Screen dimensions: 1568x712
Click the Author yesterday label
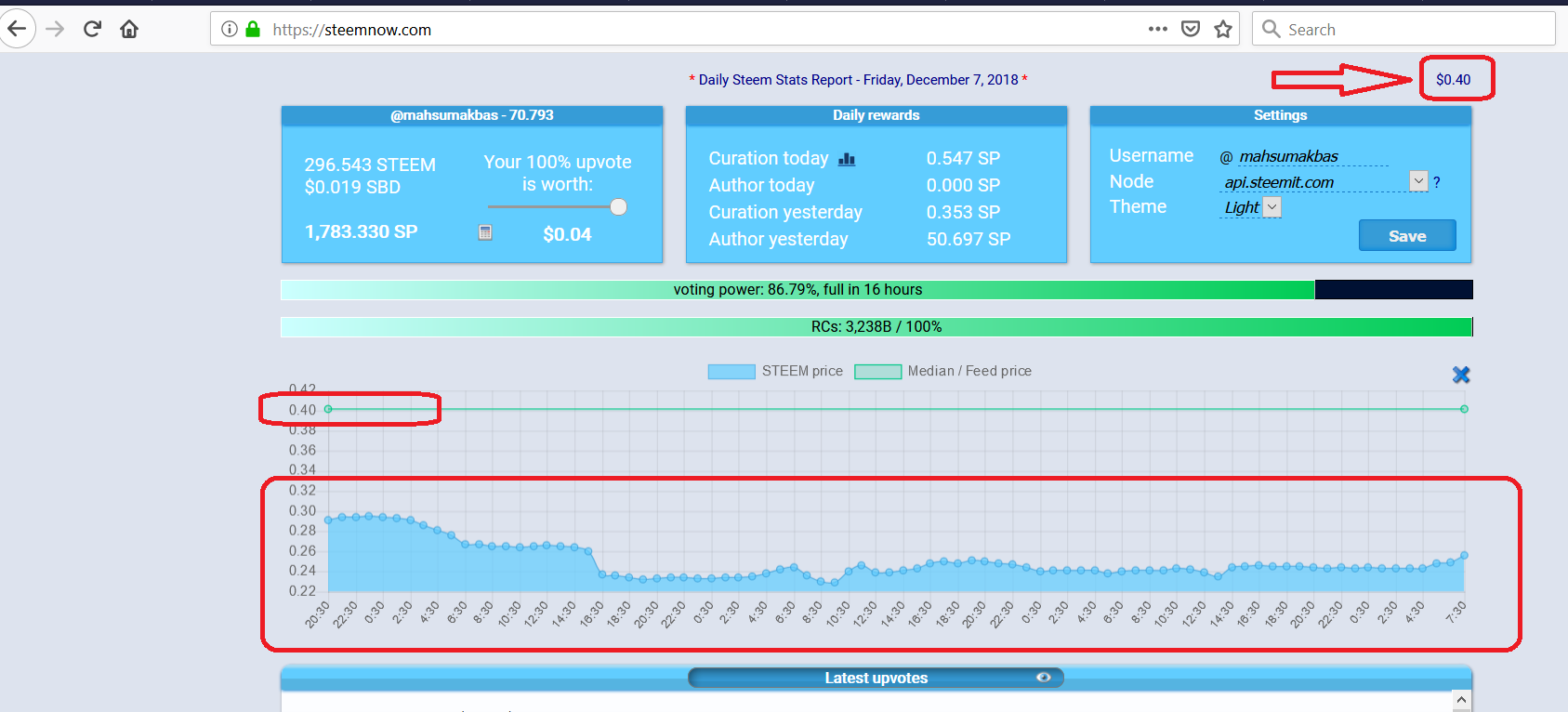(x=778, y=239)
